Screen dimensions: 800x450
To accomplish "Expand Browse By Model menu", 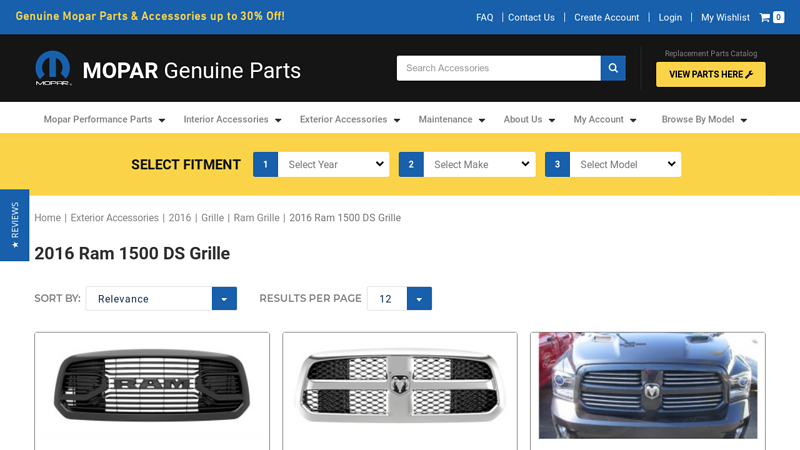I will point(704,119).
